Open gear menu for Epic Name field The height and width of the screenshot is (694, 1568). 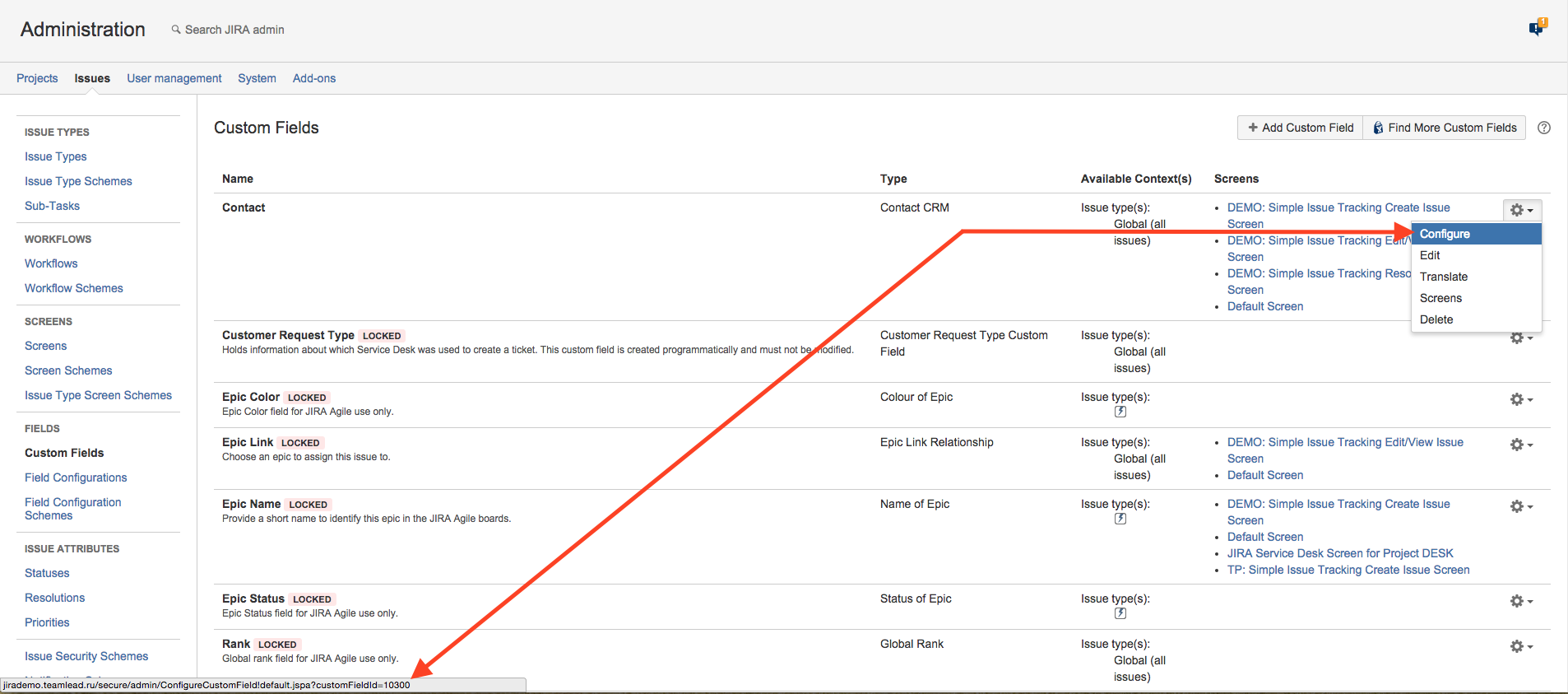coord(1520,506)
